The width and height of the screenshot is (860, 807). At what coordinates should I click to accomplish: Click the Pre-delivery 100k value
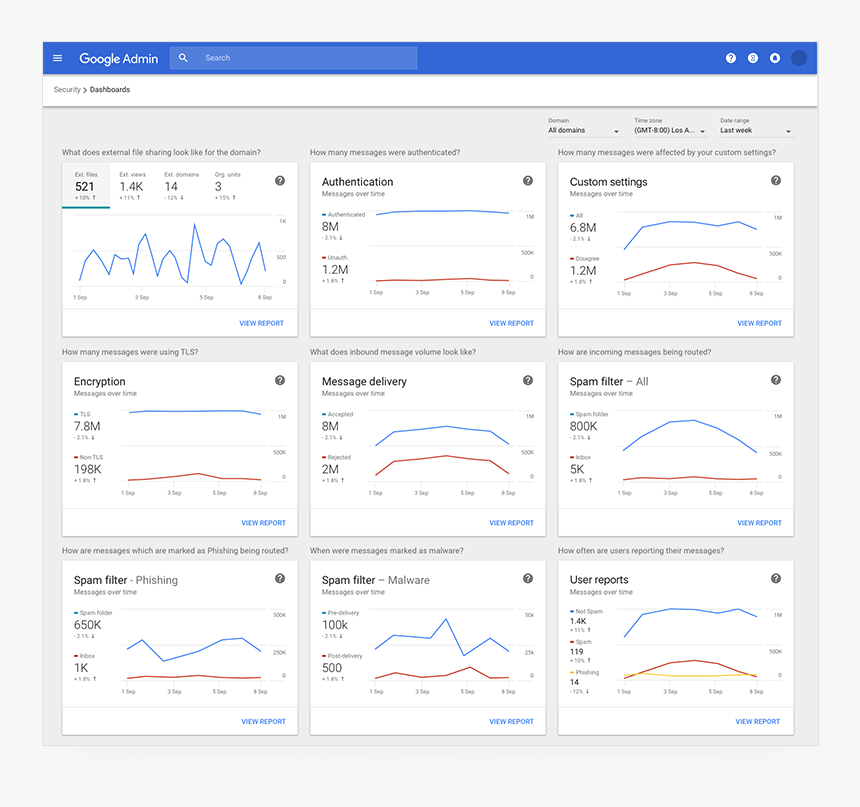[x=335, y=625]
